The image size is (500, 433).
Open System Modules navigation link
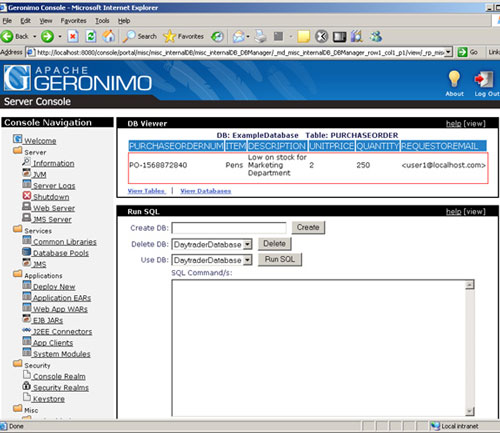coord(61,354)
